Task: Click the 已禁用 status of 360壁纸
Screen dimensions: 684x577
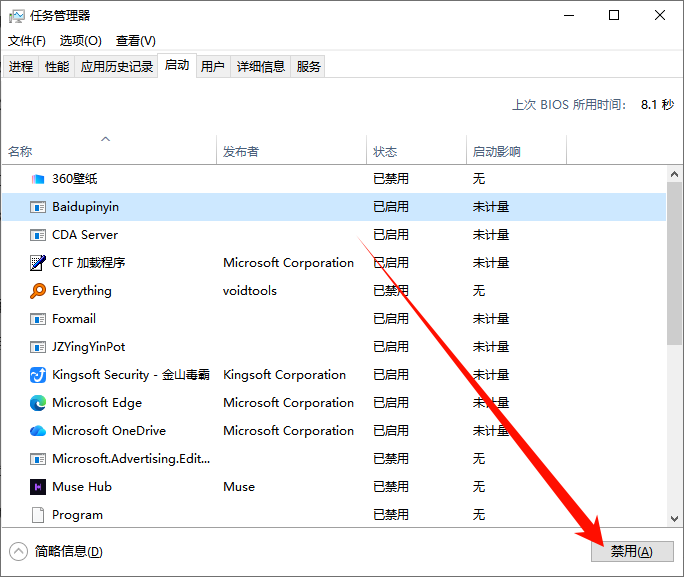Action: [x=391, y=179]
